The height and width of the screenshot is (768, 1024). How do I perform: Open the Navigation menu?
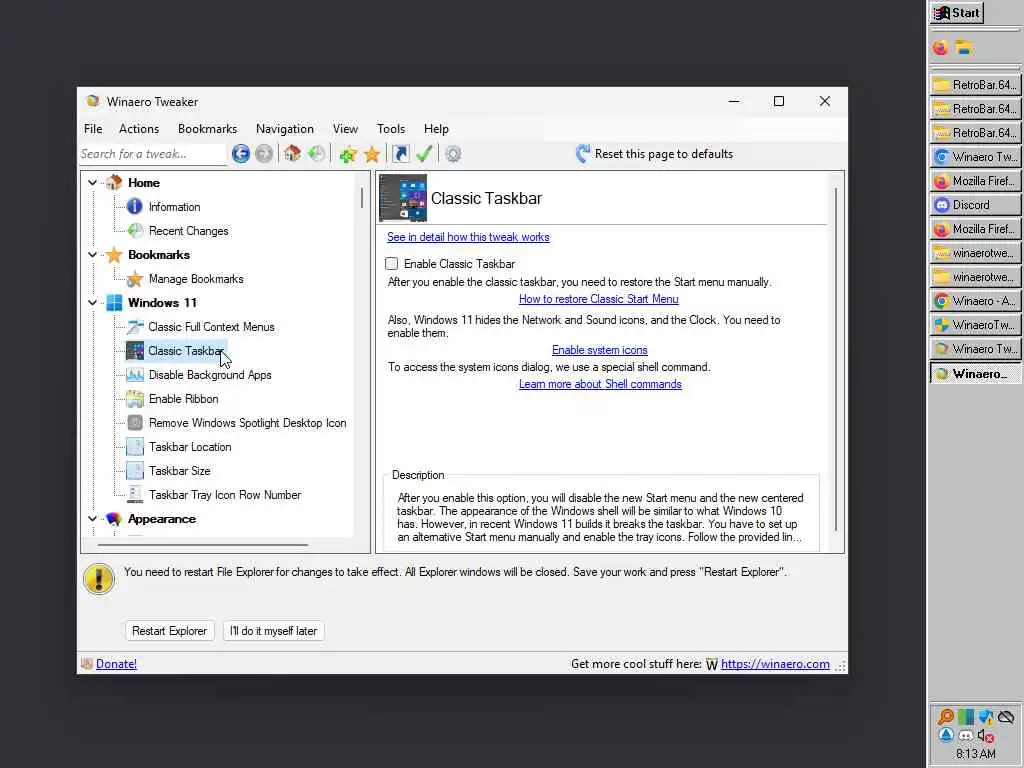(285, 129)
